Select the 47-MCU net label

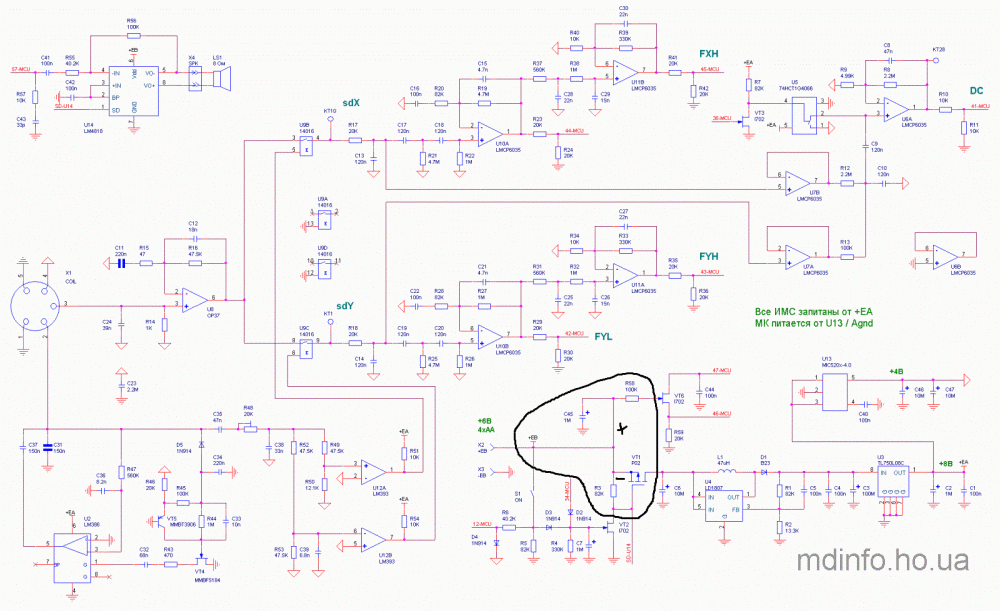tap(721, 370)
